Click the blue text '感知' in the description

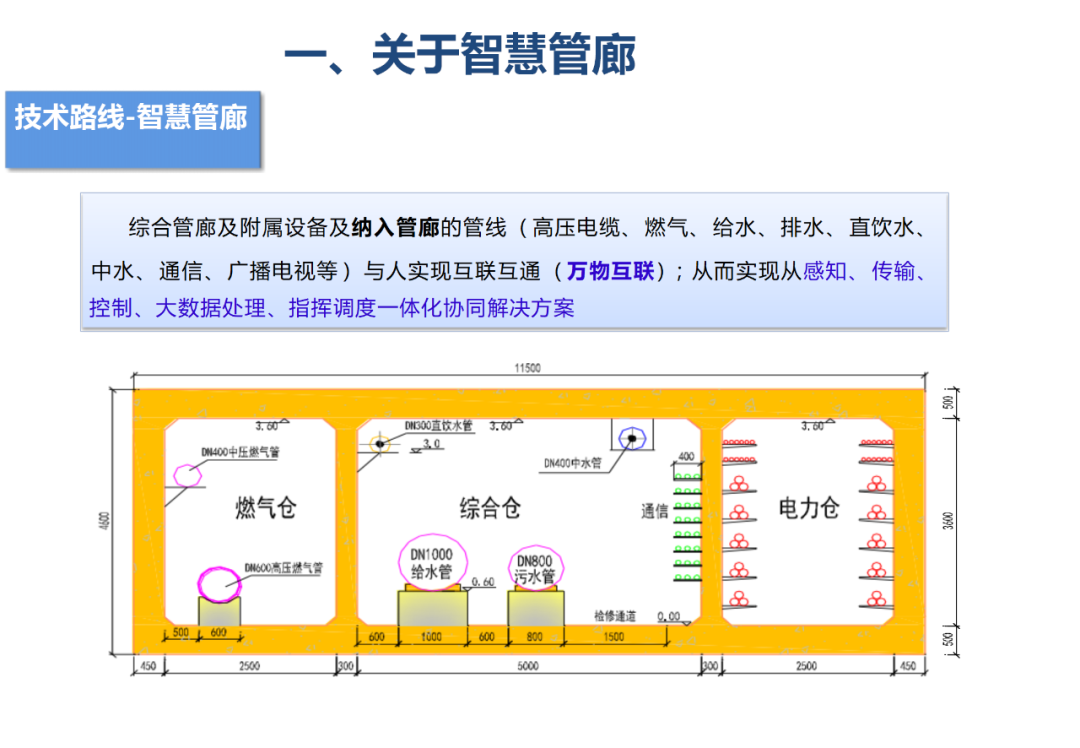tap(824, 271)
